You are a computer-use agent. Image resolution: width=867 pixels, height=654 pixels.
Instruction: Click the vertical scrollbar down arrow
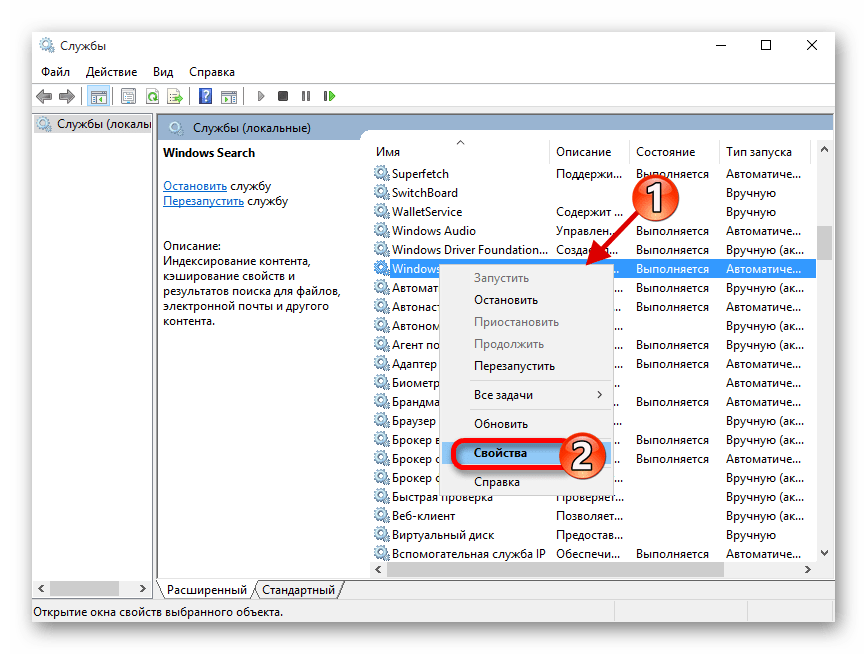tap(825, 553)
